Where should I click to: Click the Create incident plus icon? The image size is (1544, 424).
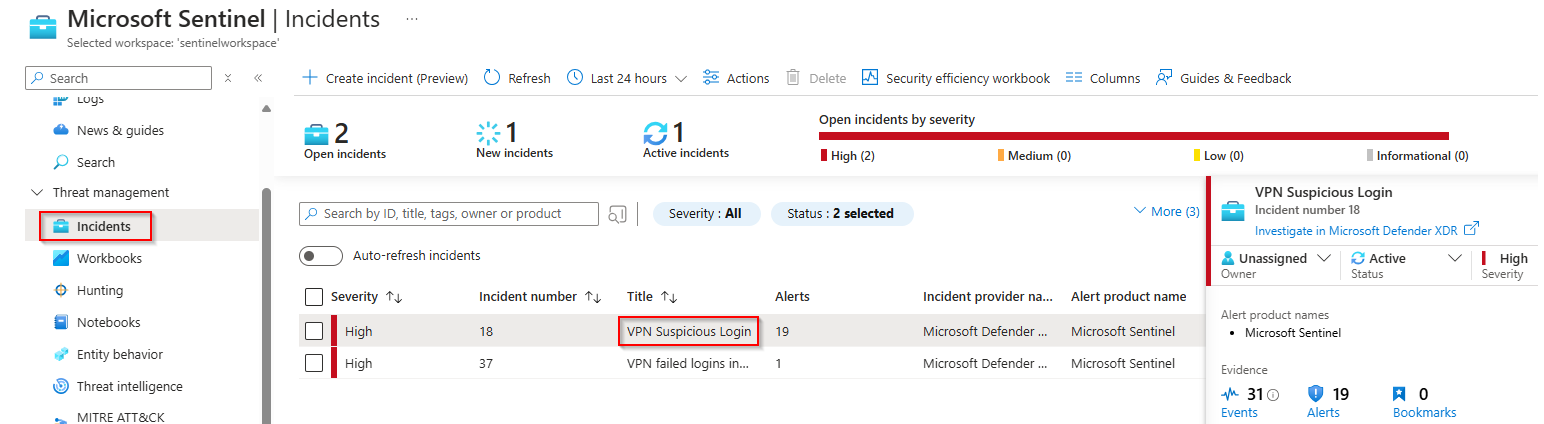[x=310, y=78]
